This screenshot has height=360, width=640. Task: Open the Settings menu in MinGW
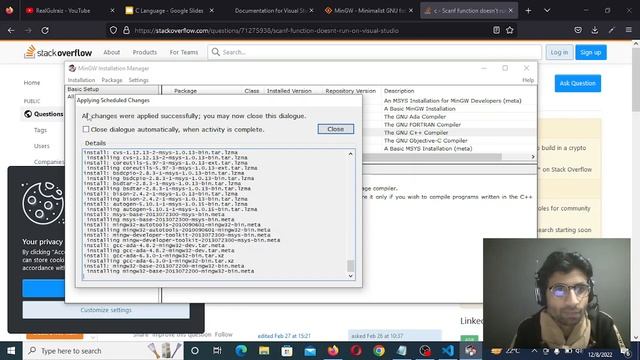pos(138,80)
